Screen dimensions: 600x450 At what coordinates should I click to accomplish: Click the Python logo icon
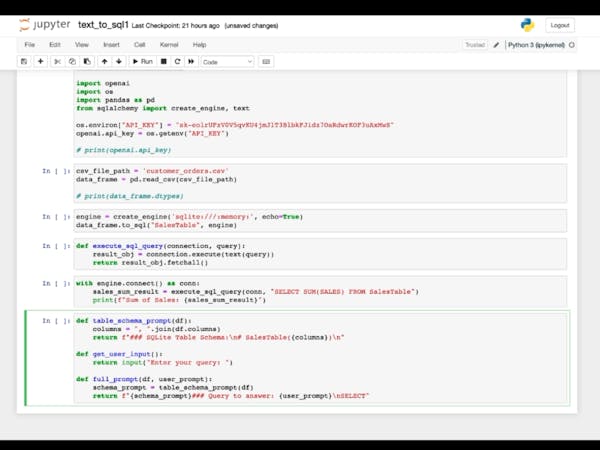(x=527, y=25)
